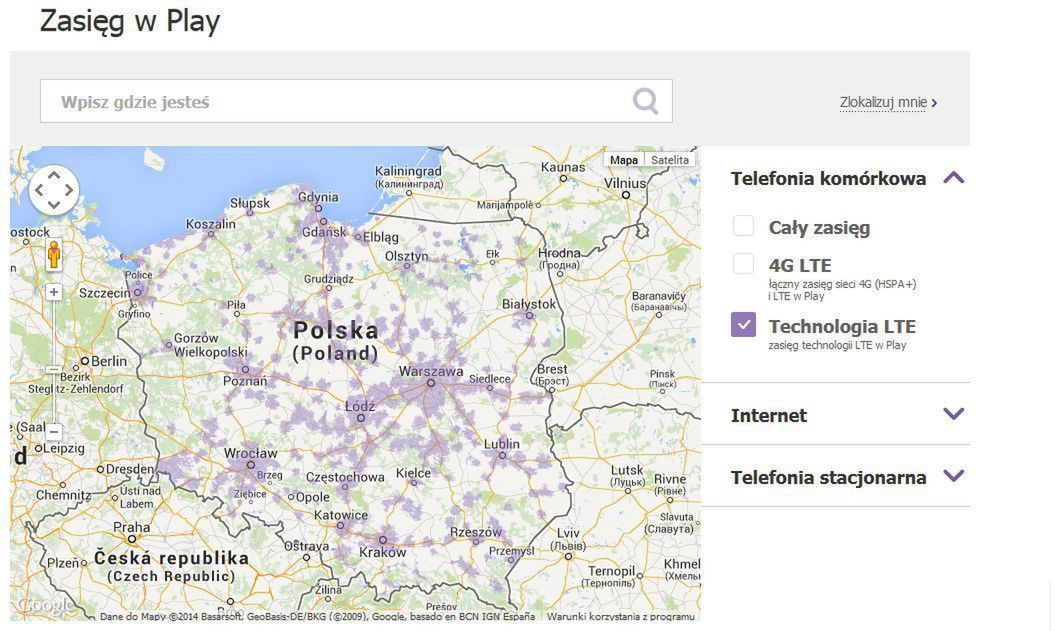Pan the map right with the arrow control
The image size is (1060, 631).
pos(68,190)
